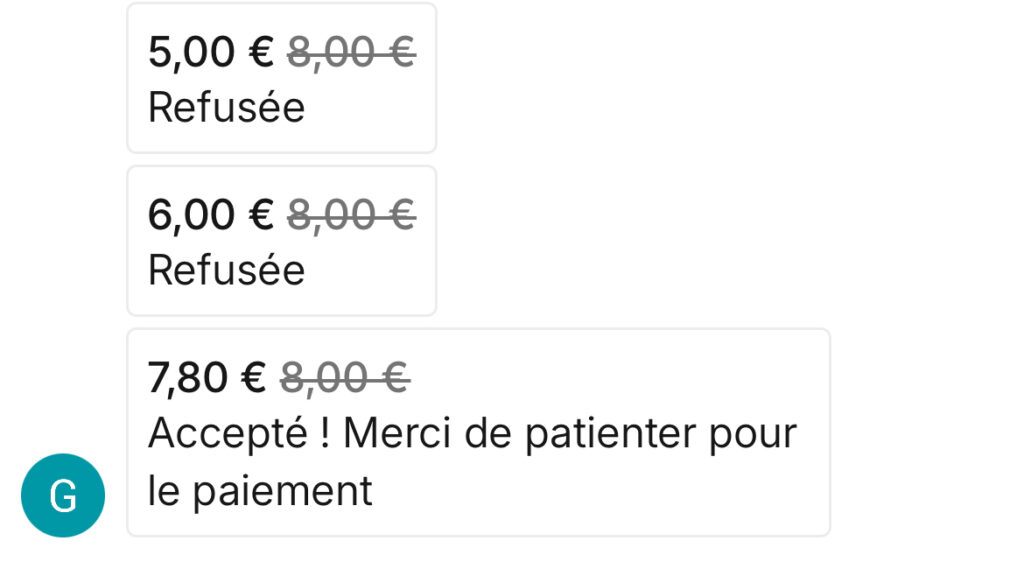Select the 5,00 € refused offer bubble
The width and height of the screenshot is (1024, 576).
point(281,78)
